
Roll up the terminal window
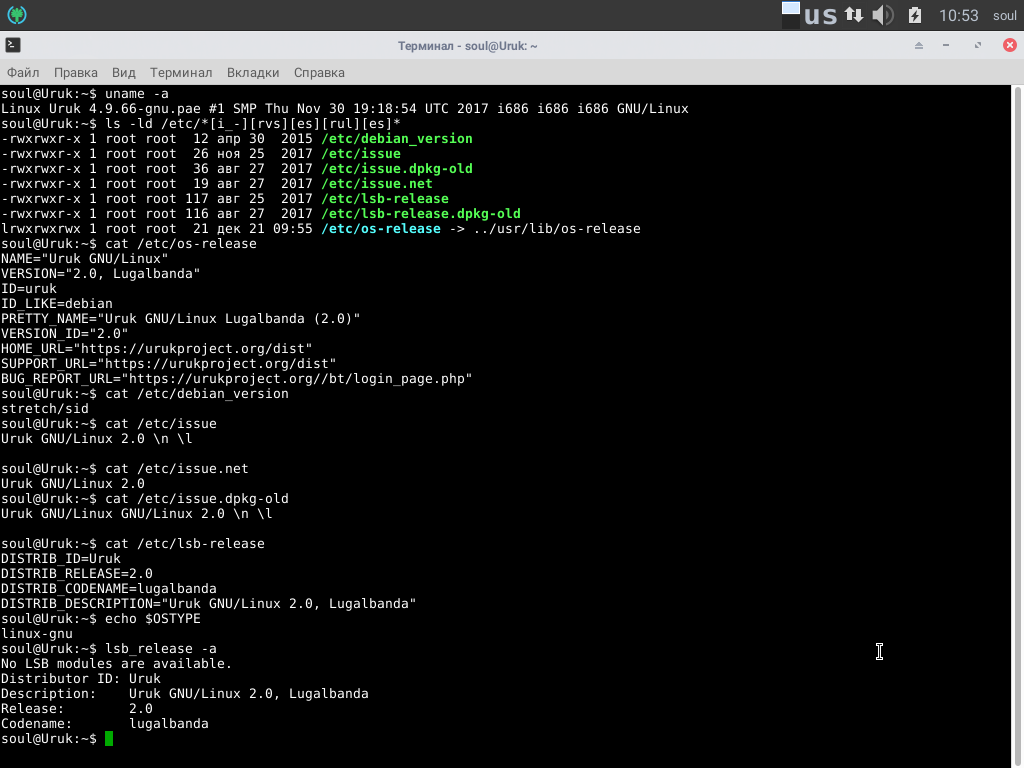pyautogui.click(x=919, y=46)
